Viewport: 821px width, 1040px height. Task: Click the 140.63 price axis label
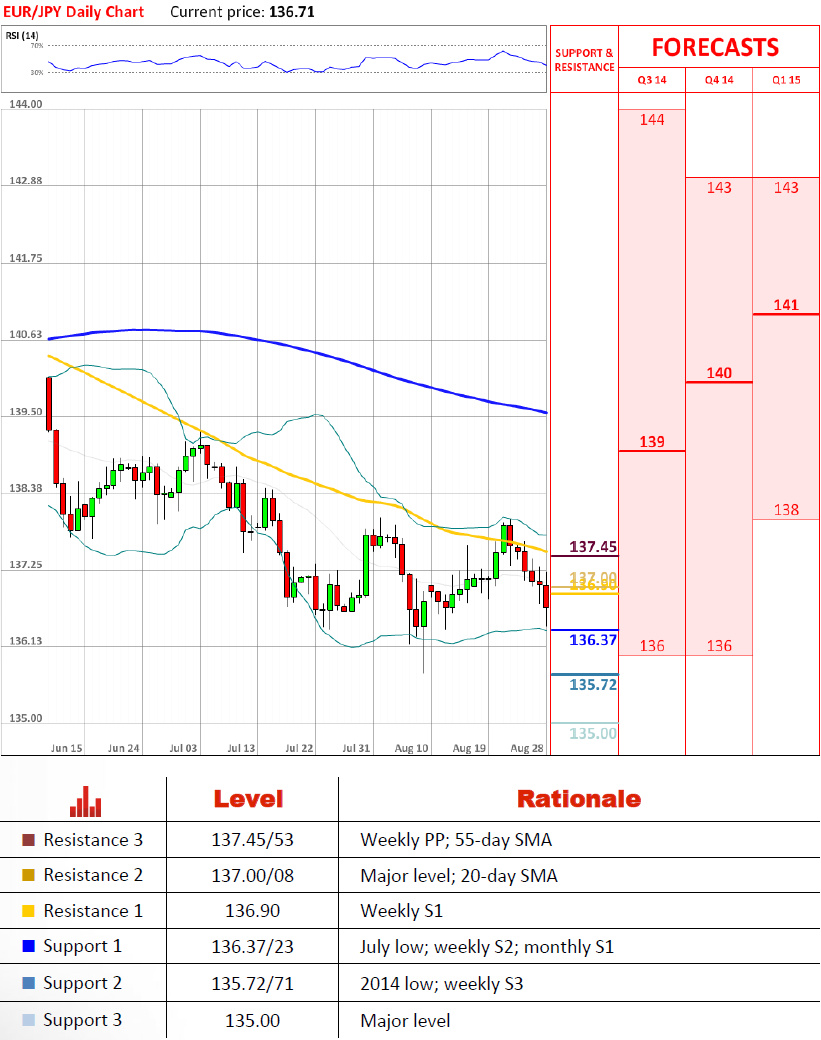pos(25,334)
